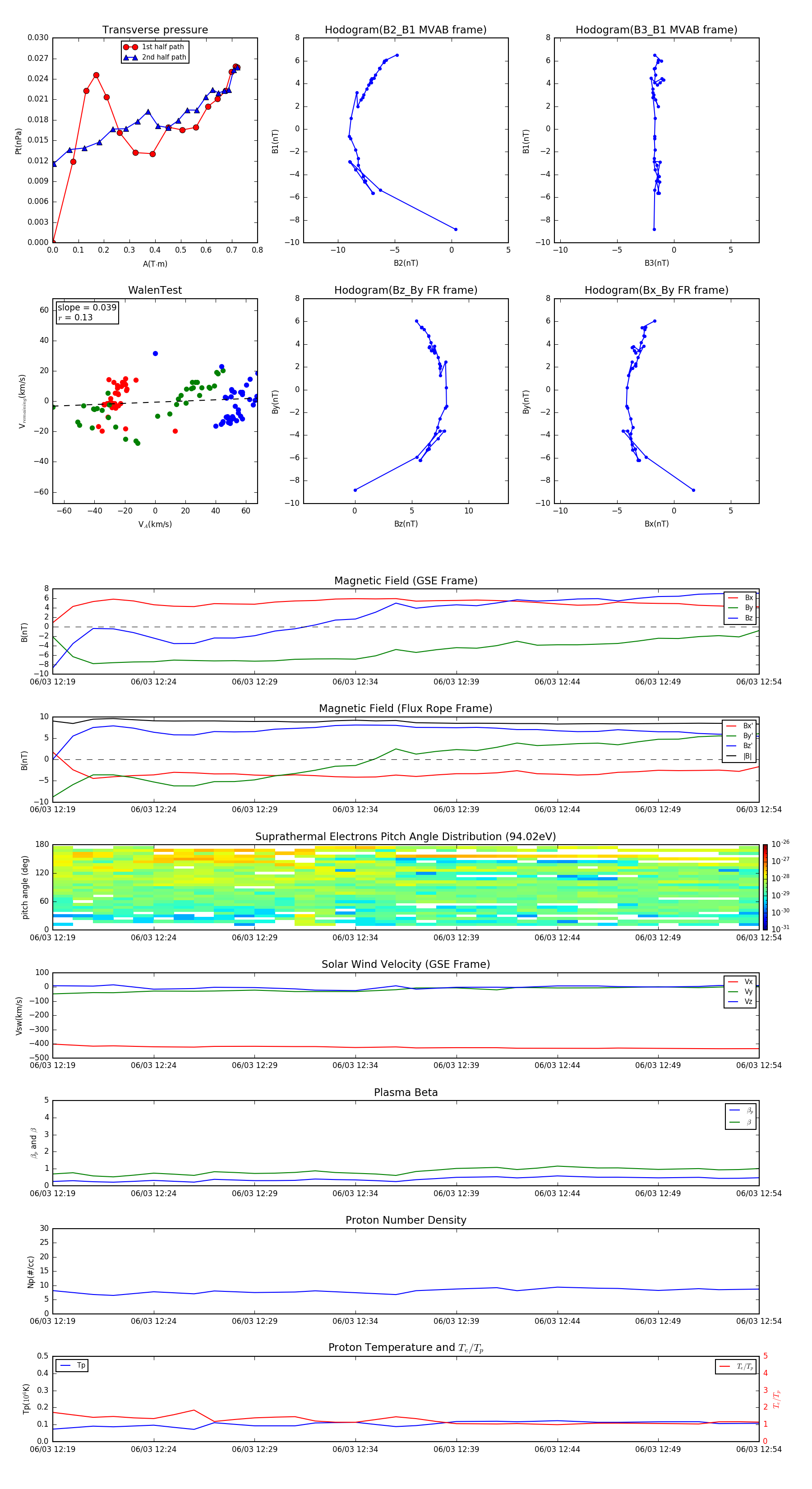Click the 'slope = 0.039' annotation
The width and height of the screenshot is (812, 1489).
pyautogui.click(x=87, y=308)
